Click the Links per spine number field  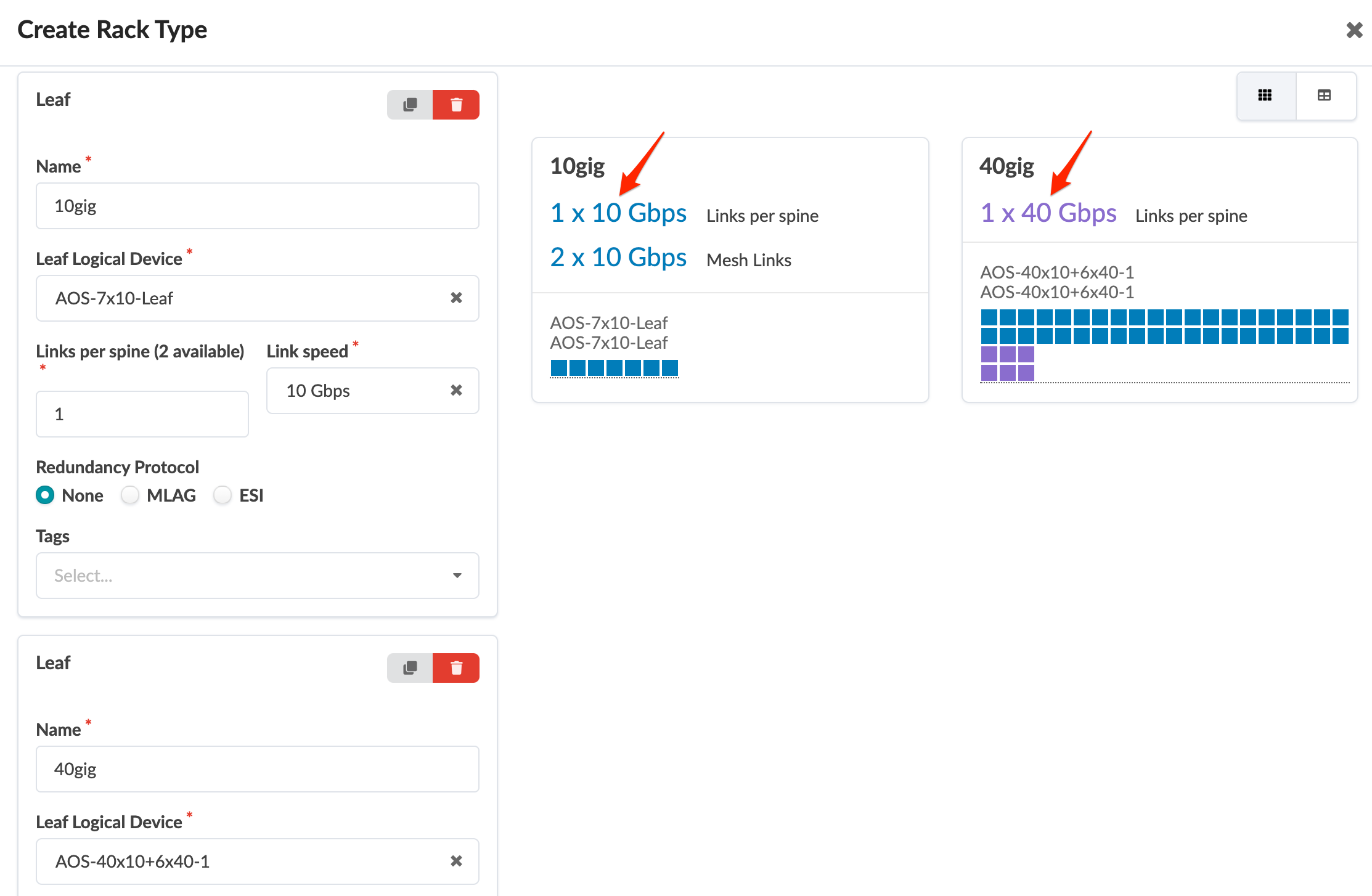pyautogui.click(x=142, y=414)
